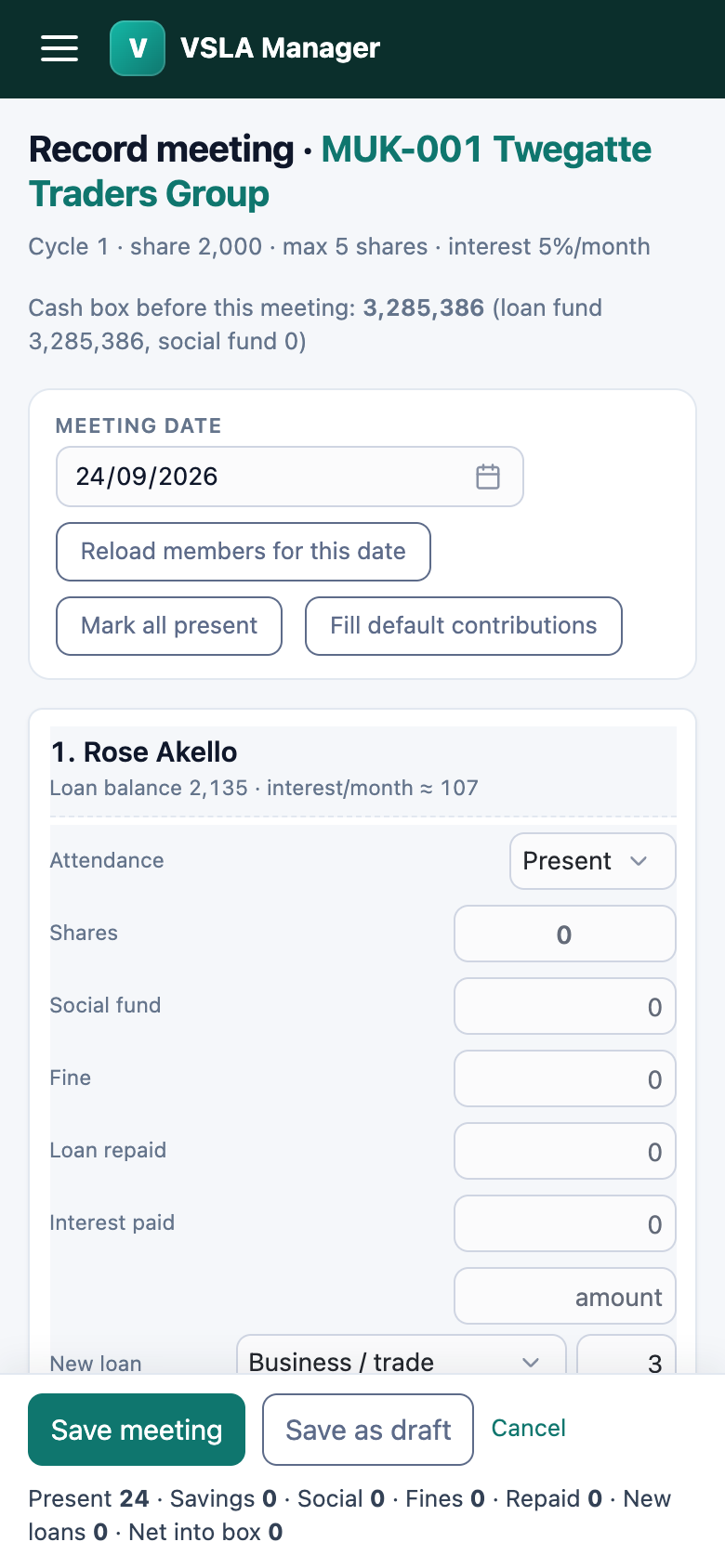
Task: Click the VSLA Manager title text
Action: point(280,48)
